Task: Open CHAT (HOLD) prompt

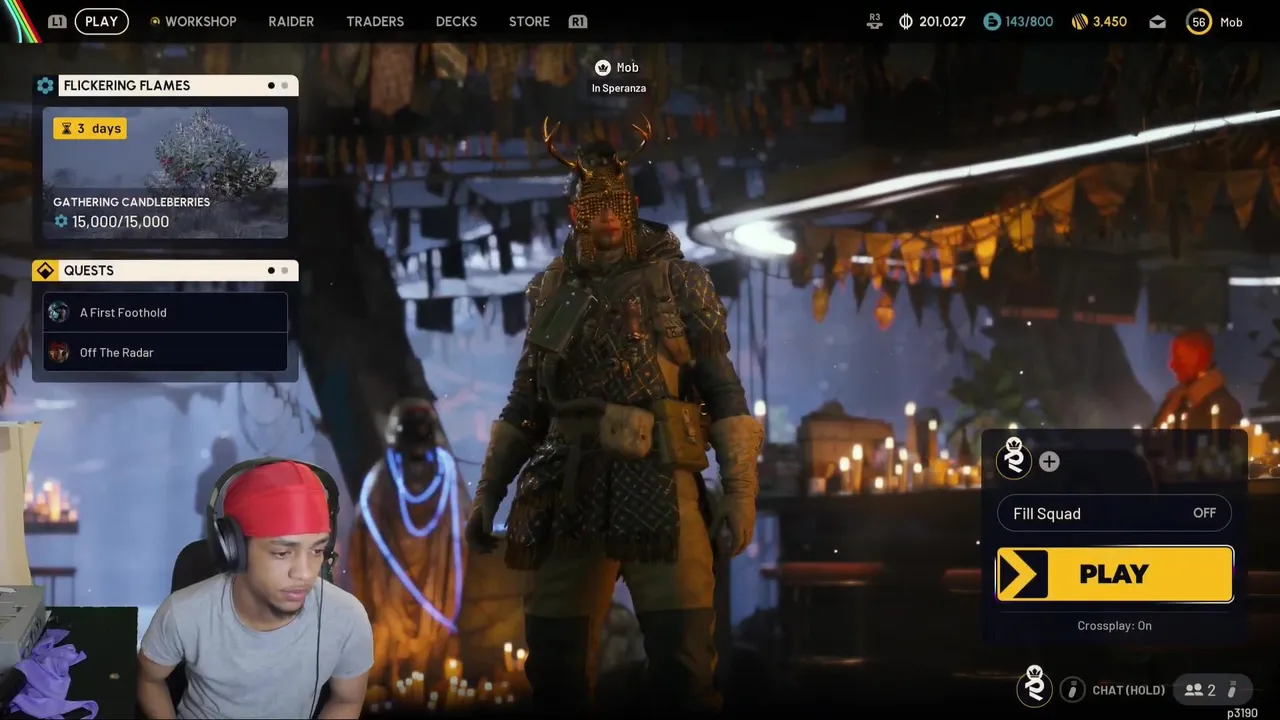Action: coord(1129,690)
